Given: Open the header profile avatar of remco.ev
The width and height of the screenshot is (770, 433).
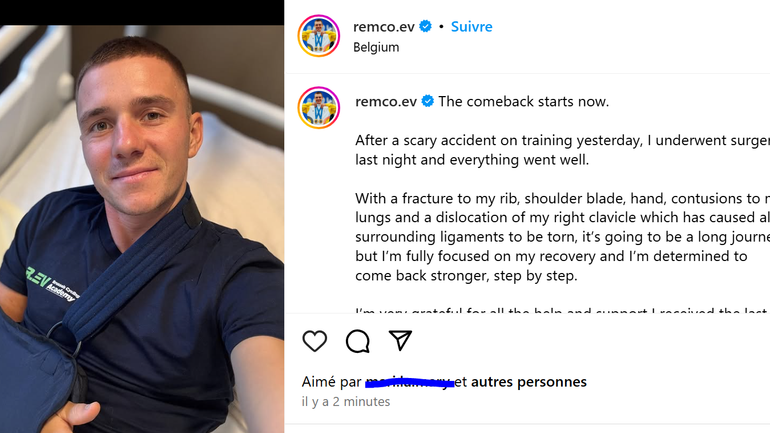Looking at the screenshot, I should point(319,36).
